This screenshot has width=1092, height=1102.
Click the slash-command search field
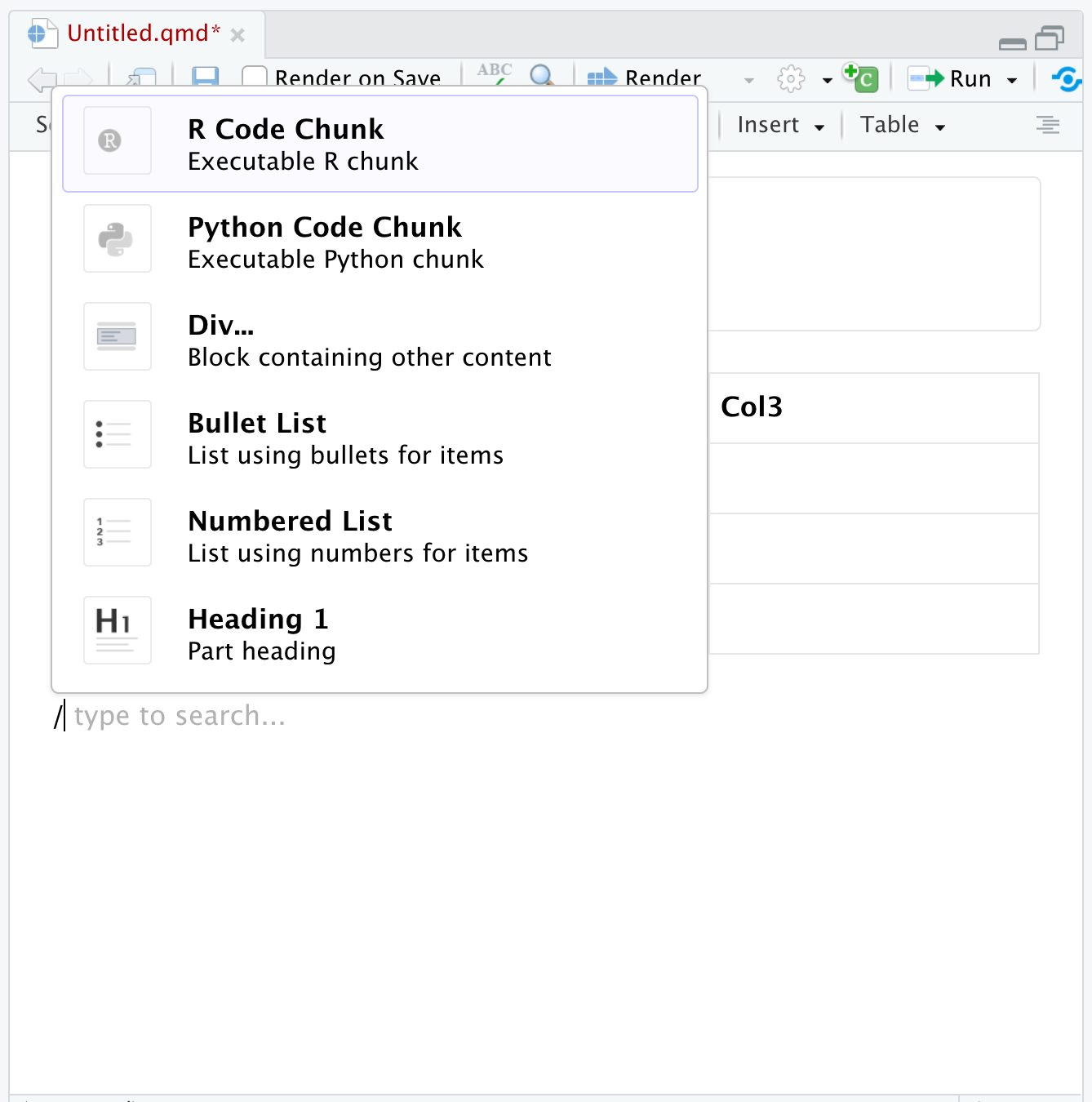point(178,715)
